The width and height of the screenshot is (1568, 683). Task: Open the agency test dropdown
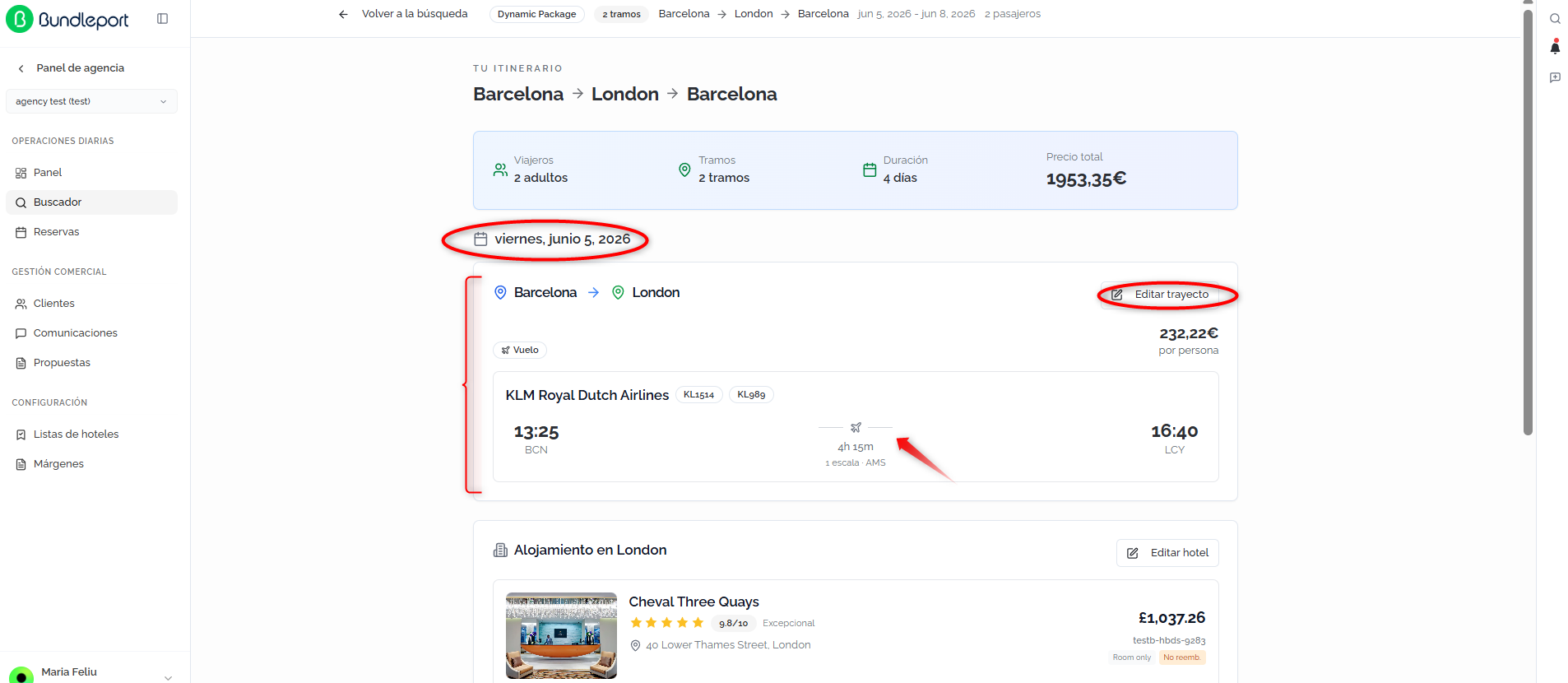pyautogui.click(x=91, y=101)
